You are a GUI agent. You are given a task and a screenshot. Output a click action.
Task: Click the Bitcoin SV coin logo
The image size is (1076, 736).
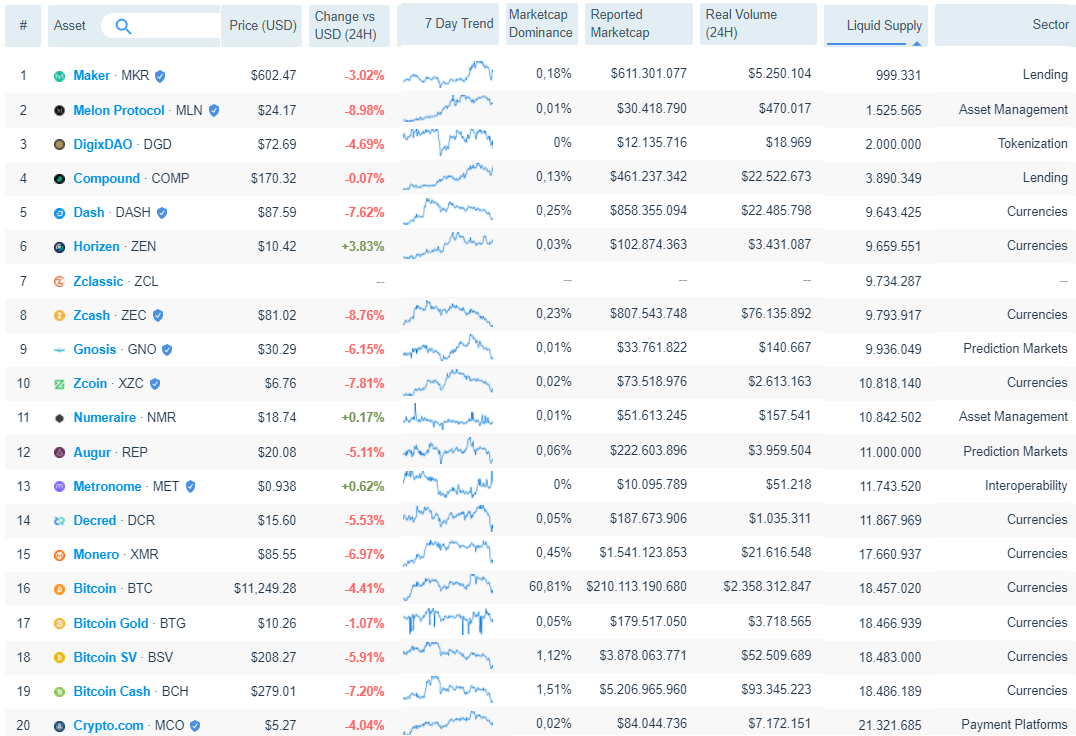point(60,658)
